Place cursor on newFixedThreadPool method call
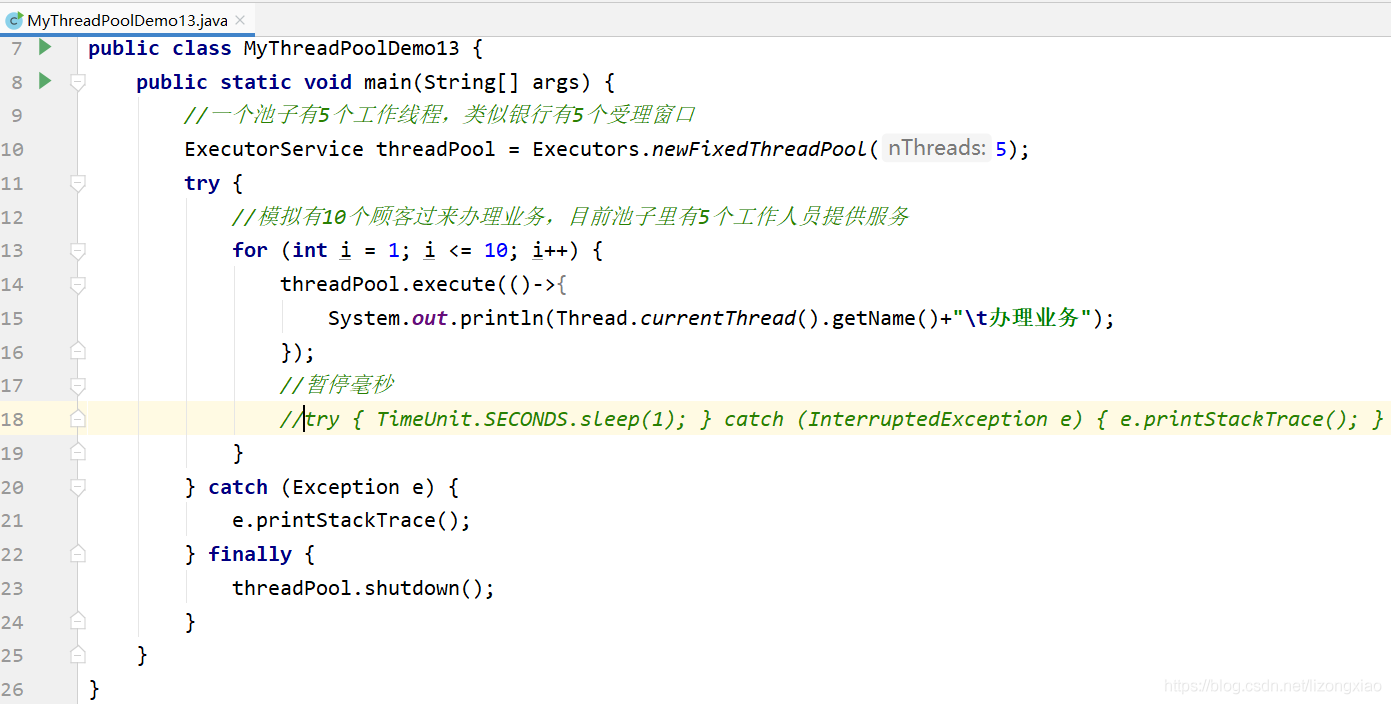Viewport: 1391px width, 704px height. (x=759, y=149)
